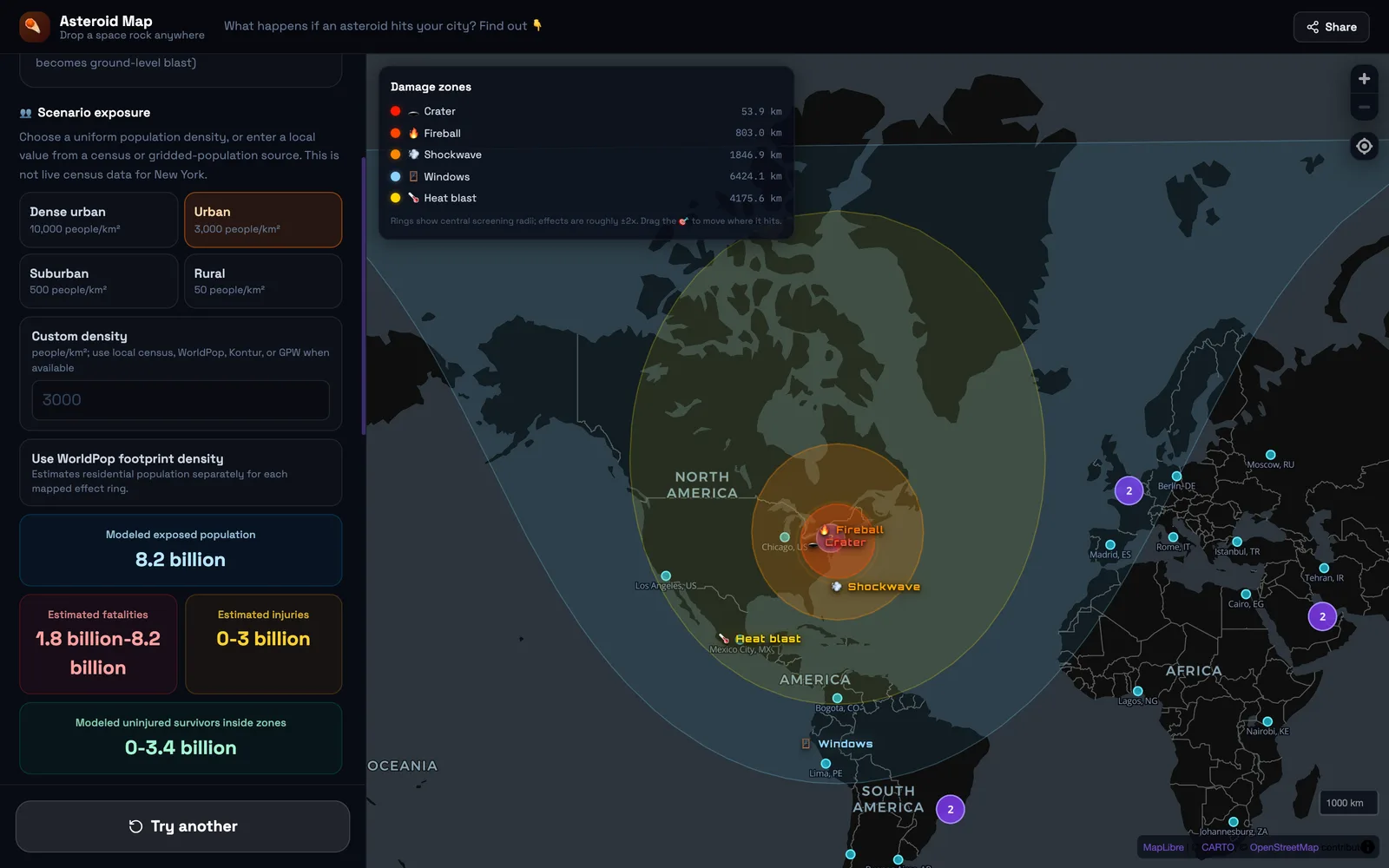1389x868 pixels.
Task: Click the Crater red swatch in legend
Action: [x=396, y=111]
